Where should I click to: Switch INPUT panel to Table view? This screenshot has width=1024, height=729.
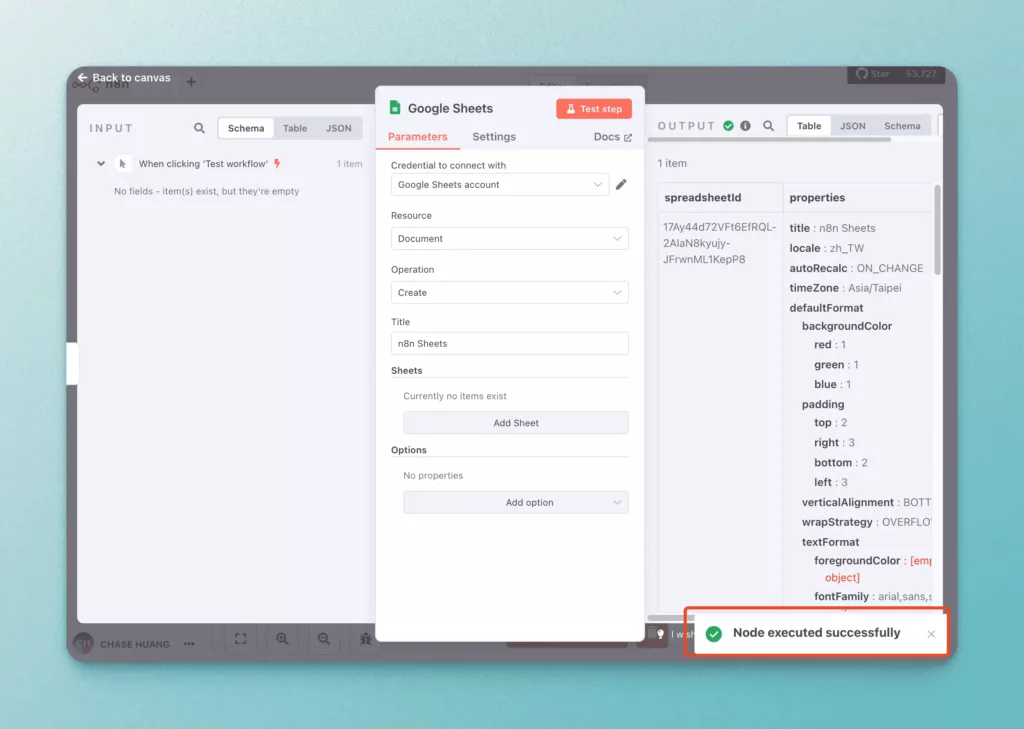(x=295, y=128)
